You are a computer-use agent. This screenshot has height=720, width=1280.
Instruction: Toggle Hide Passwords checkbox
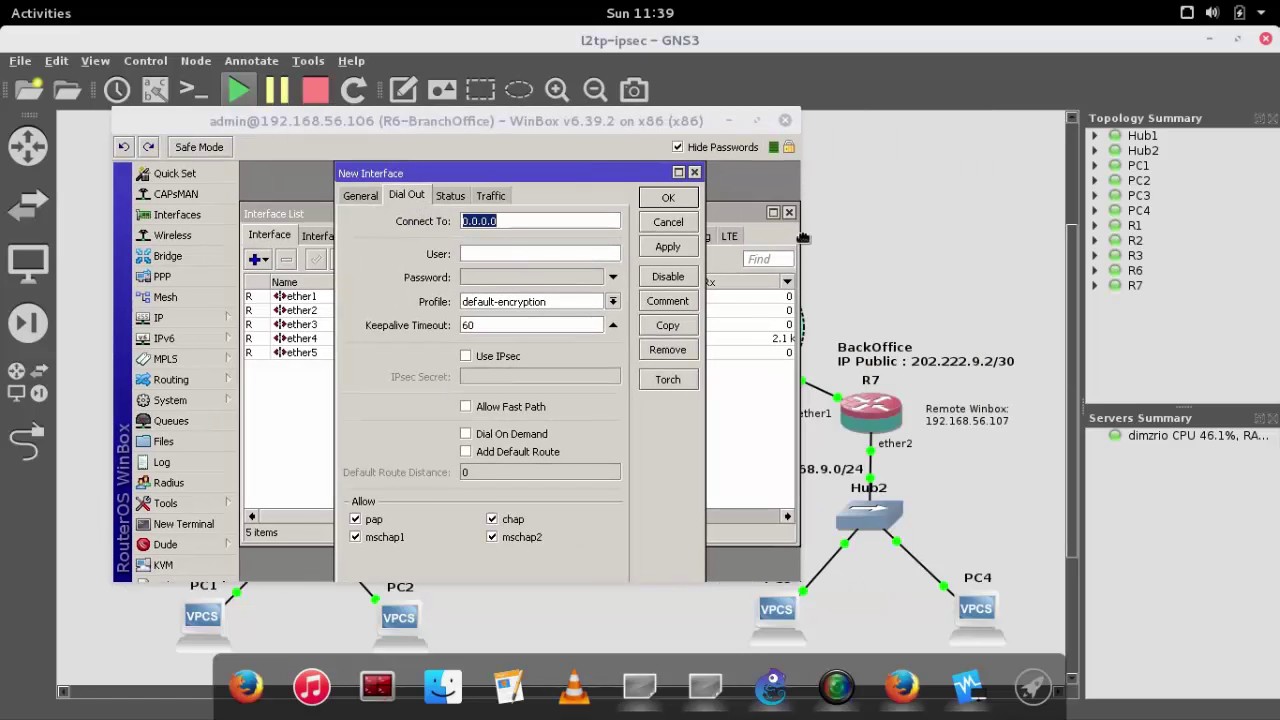click(x=678, y=147)
